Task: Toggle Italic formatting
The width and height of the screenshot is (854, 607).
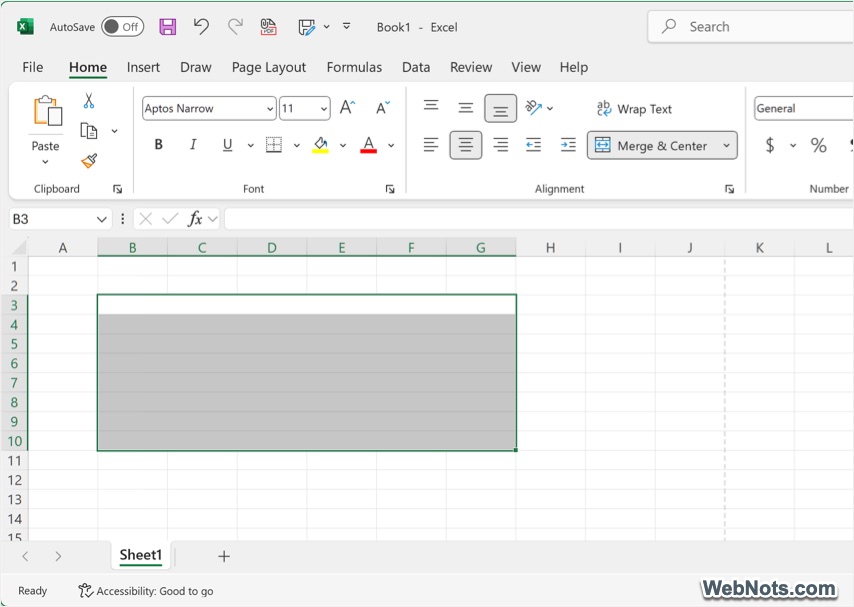Action: point(193,145)
